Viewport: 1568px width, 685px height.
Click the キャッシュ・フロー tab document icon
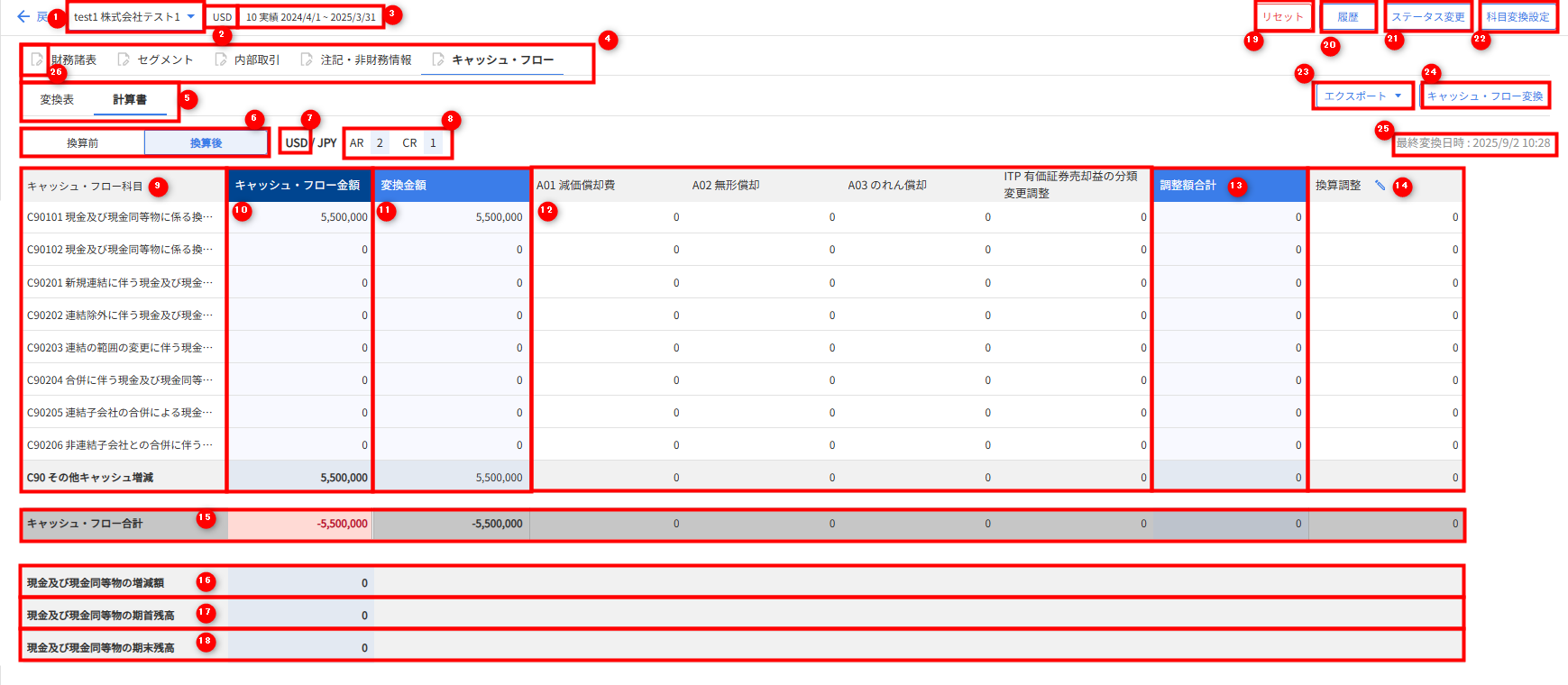pos(438,59)
